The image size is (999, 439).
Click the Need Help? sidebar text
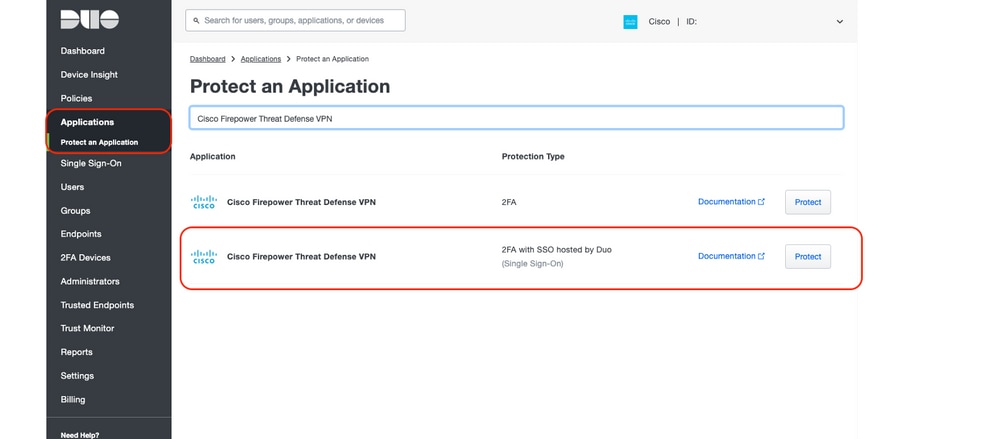80,435
